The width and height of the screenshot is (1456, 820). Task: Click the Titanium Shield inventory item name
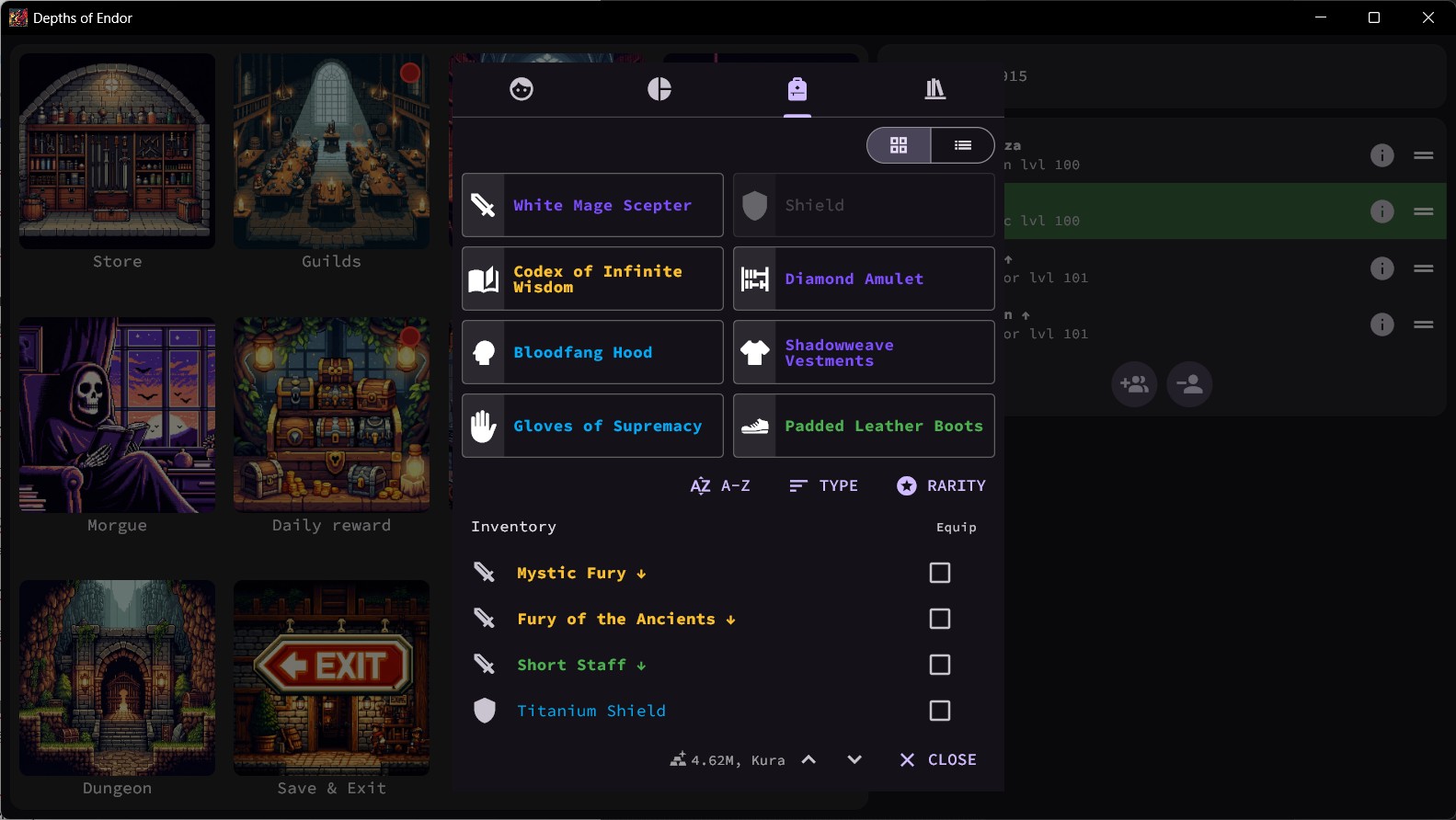591,711
